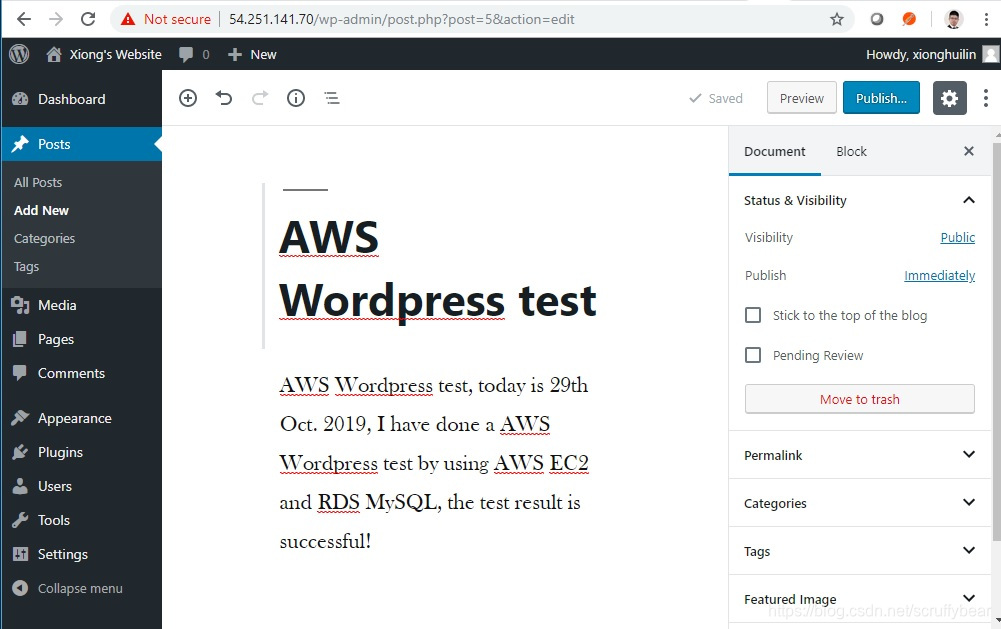Undo the last editor change

point(223,98)
